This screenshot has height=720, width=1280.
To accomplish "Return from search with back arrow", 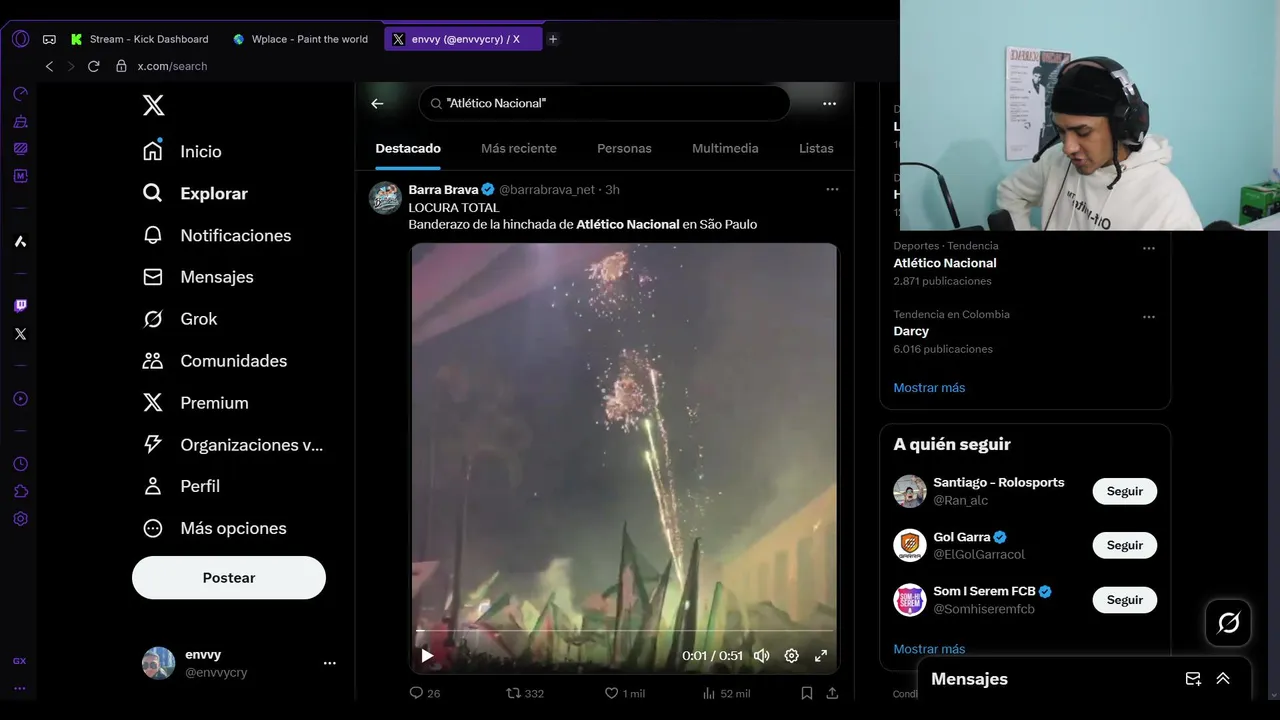I will (377, 103).
